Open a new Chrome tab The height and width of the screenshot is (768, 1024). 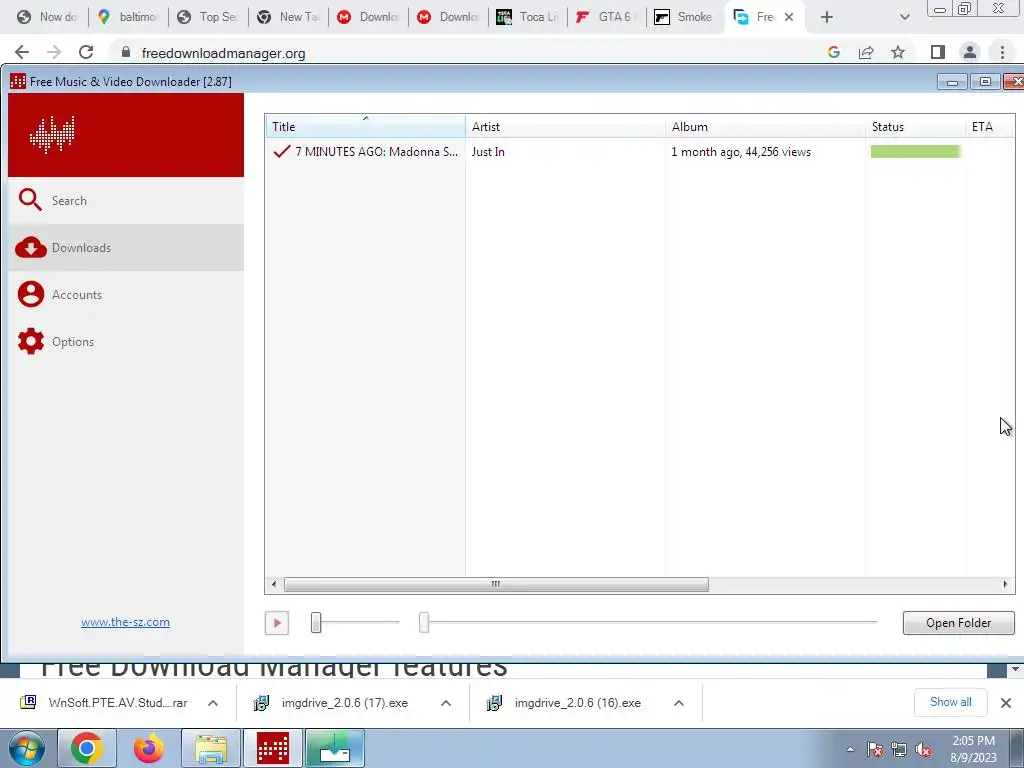(x=827, y=17)
